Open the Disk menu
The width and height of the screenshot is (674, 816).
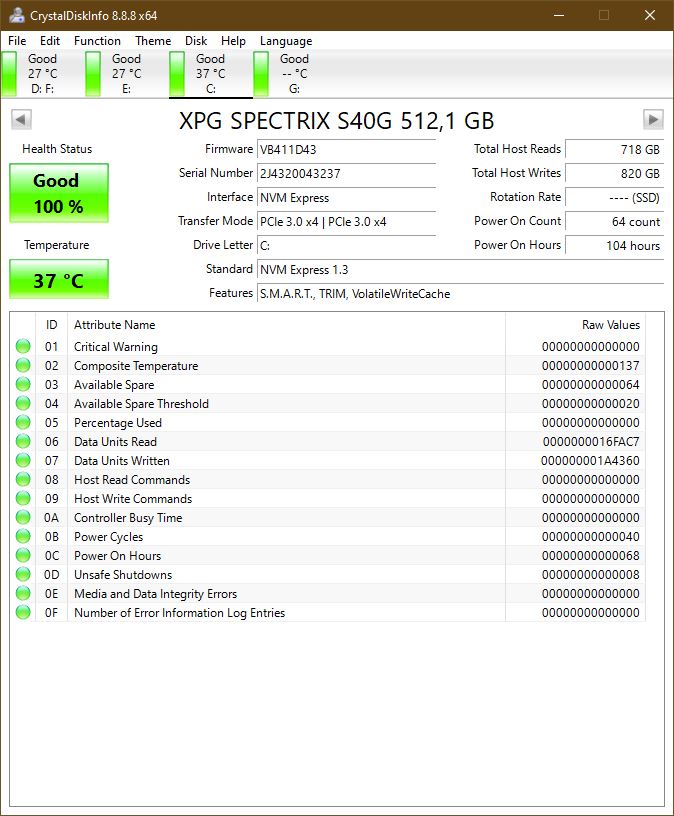196,41
